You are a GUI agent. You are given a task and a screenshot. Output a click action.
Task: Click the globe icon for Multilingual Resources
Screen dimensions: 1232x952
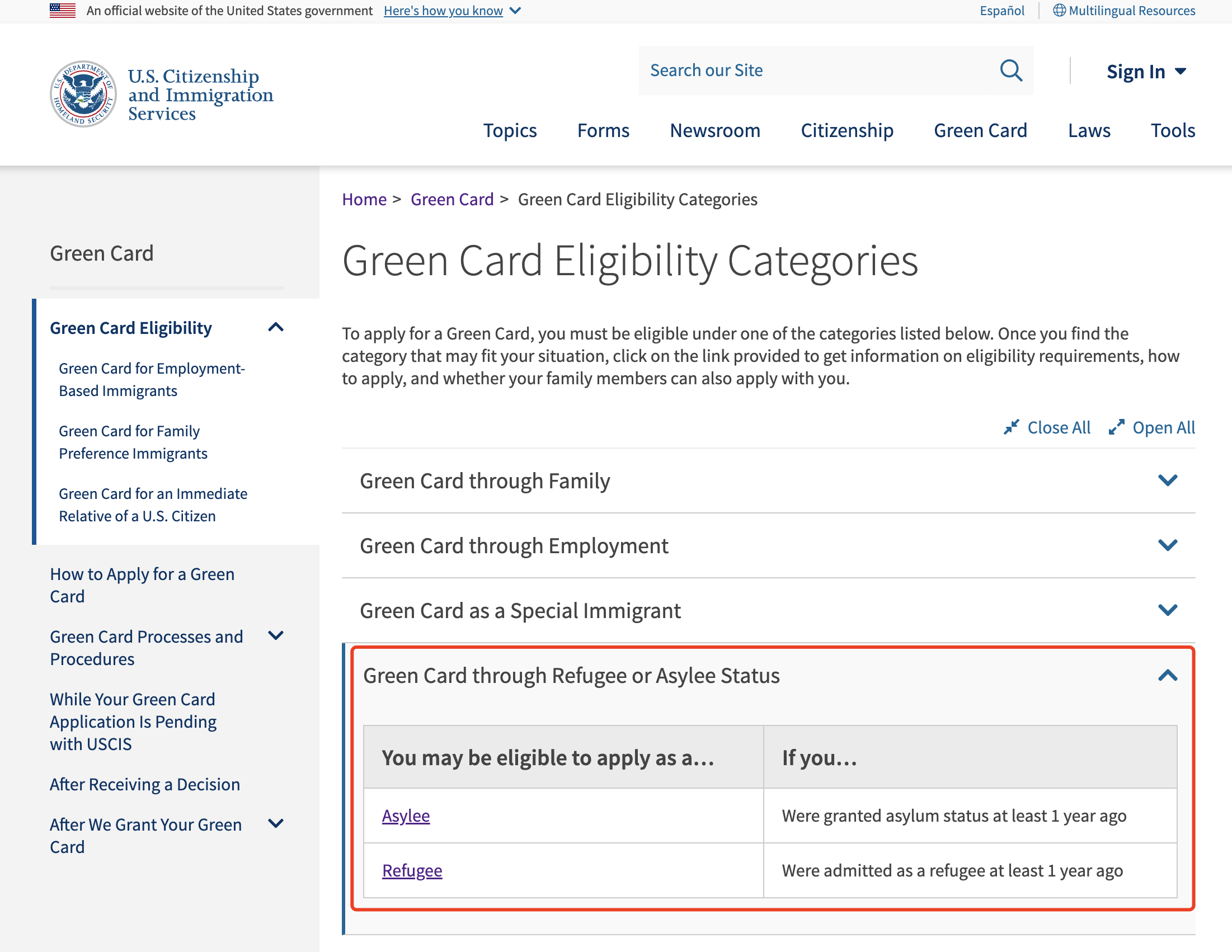(x=1059, y=11)
